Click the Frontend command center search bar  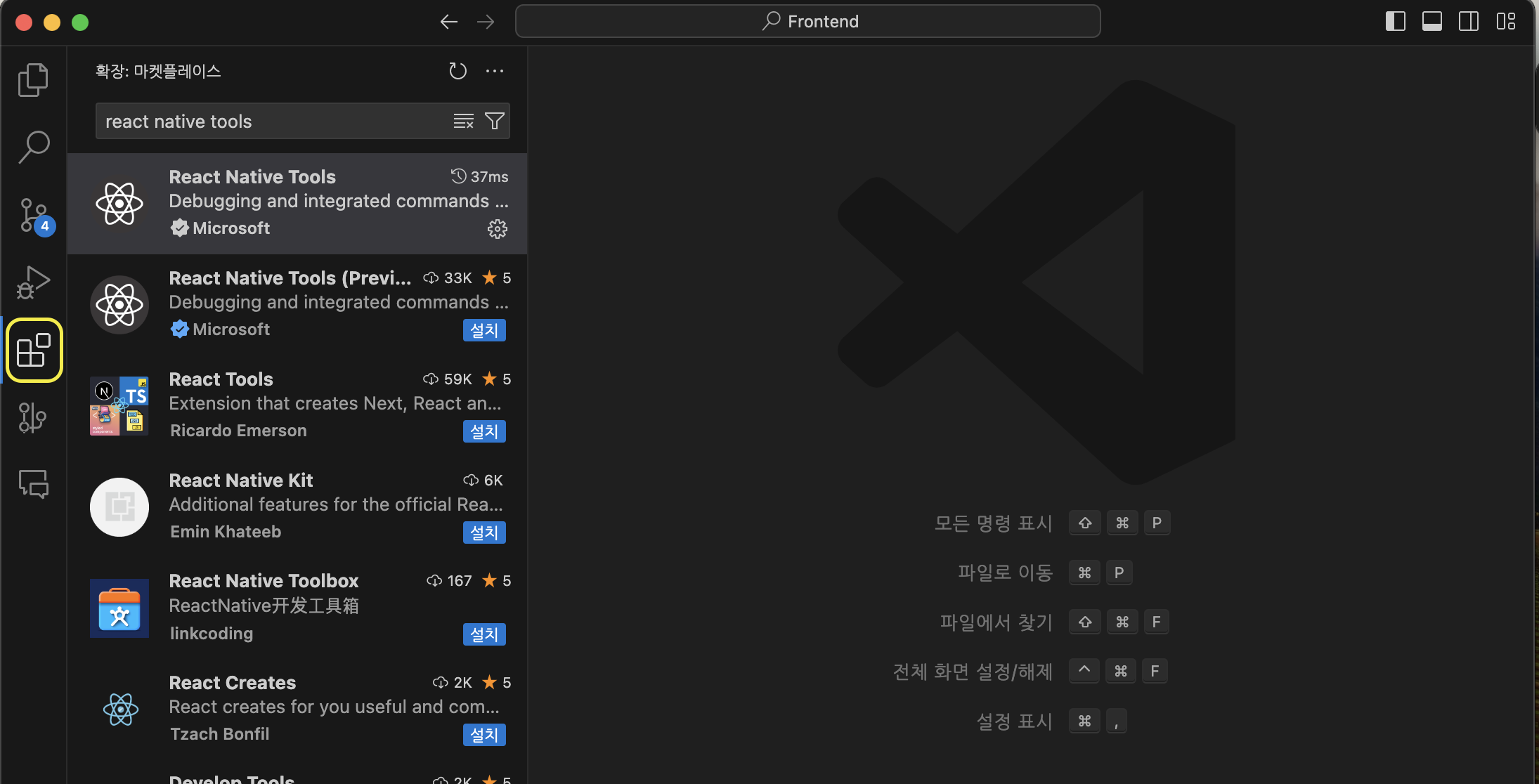point(808,22)
